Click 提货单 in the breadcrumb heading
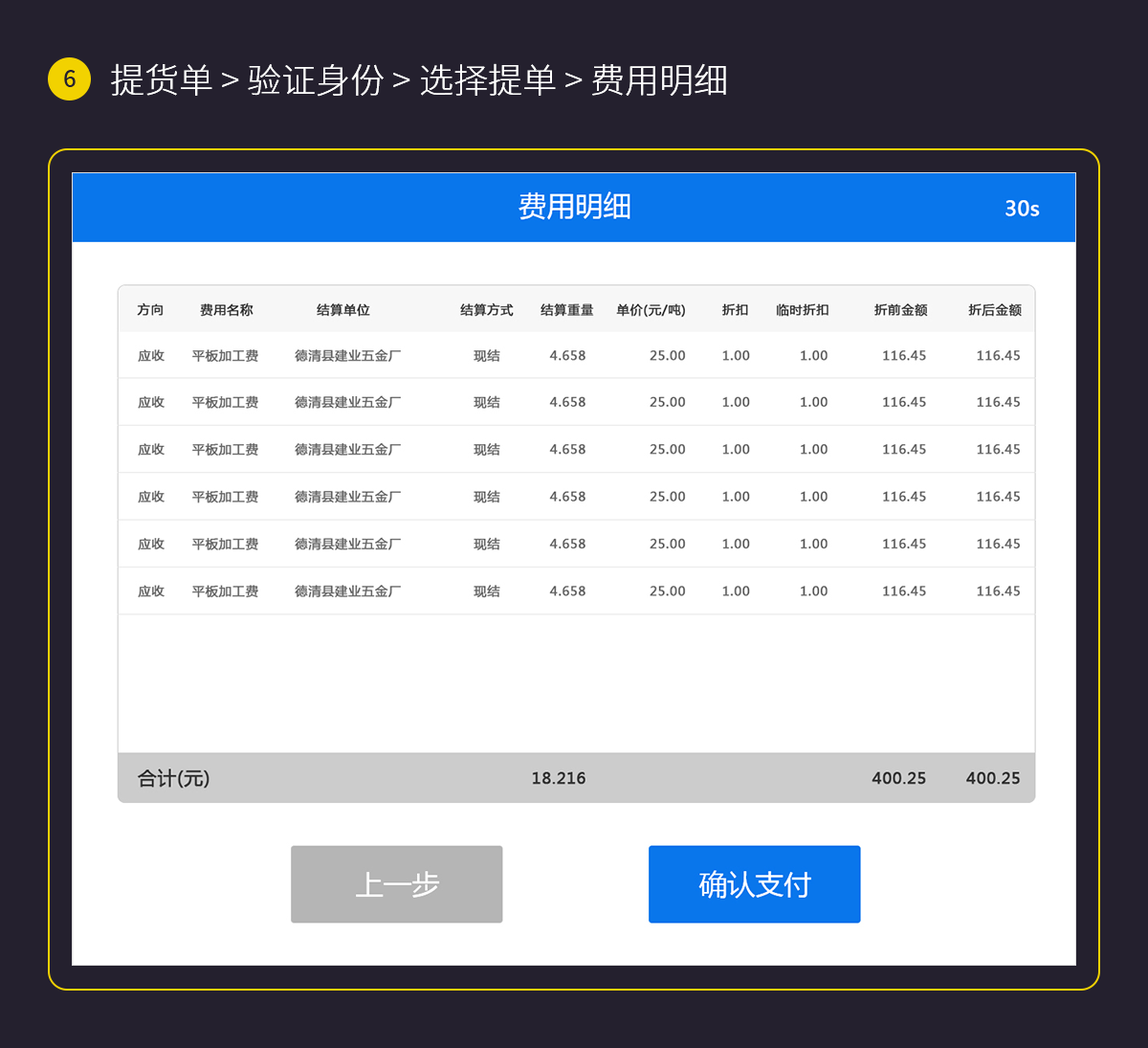This screenshot has width=1148, height=1048. 161,80
